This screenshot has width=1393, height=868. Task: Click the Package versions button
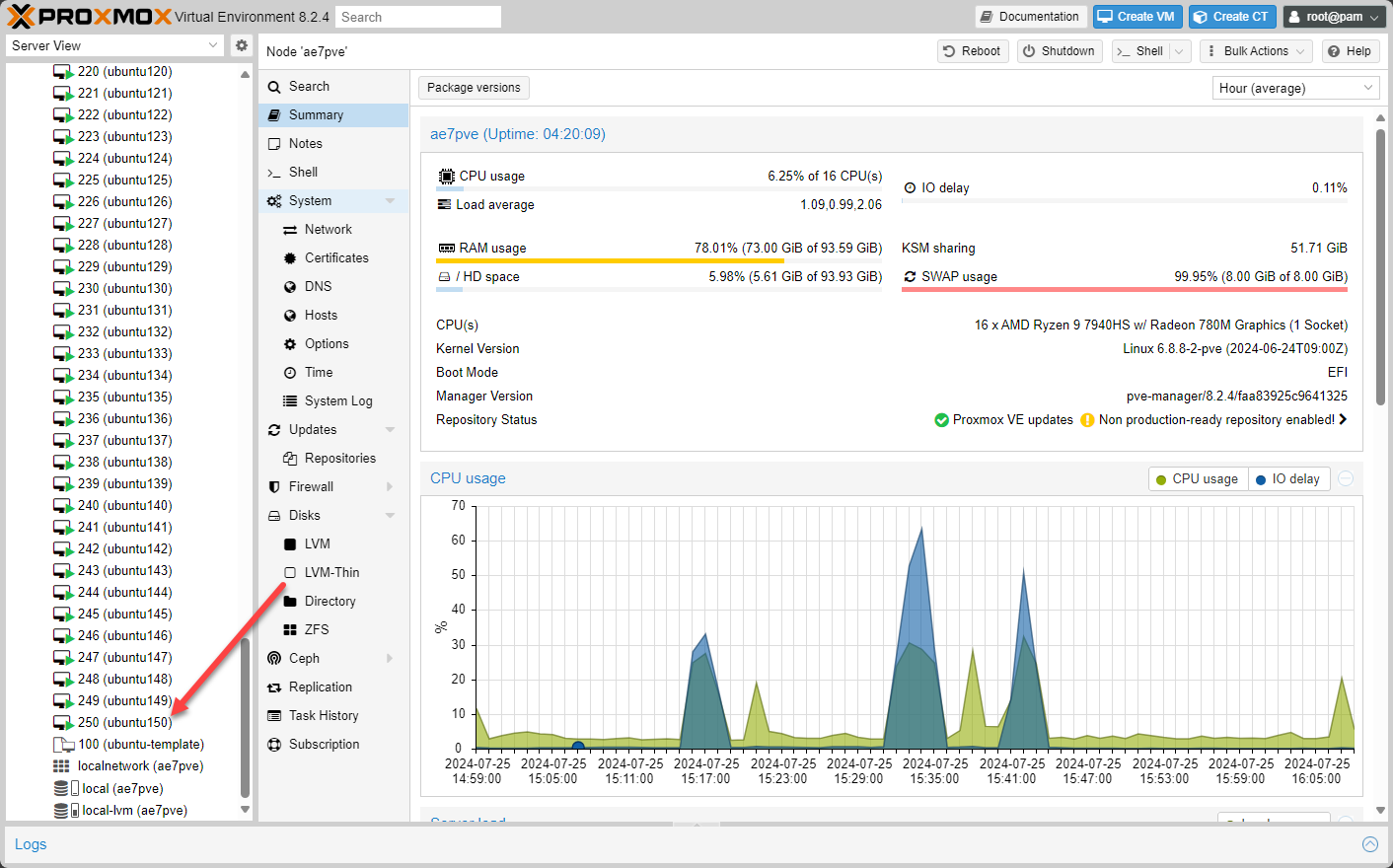point(474,88)
